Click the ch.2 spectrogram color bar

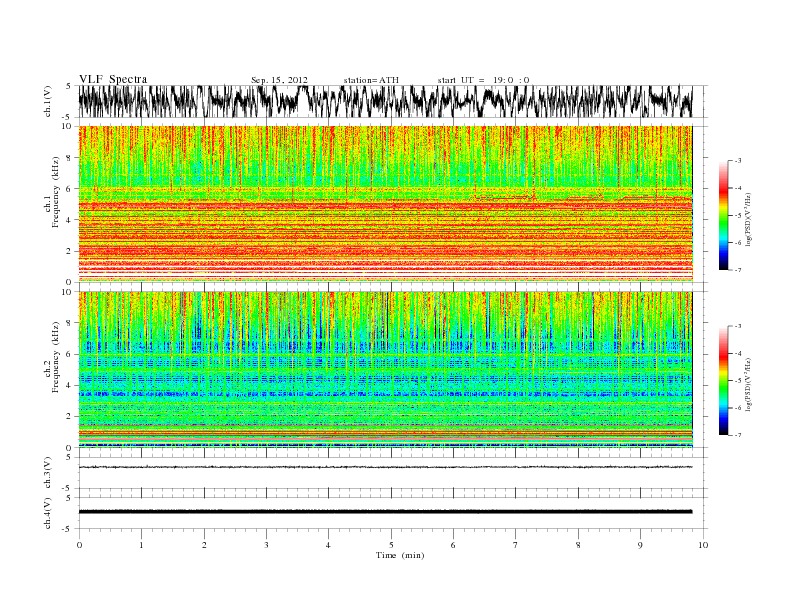[x=723, y=381]
